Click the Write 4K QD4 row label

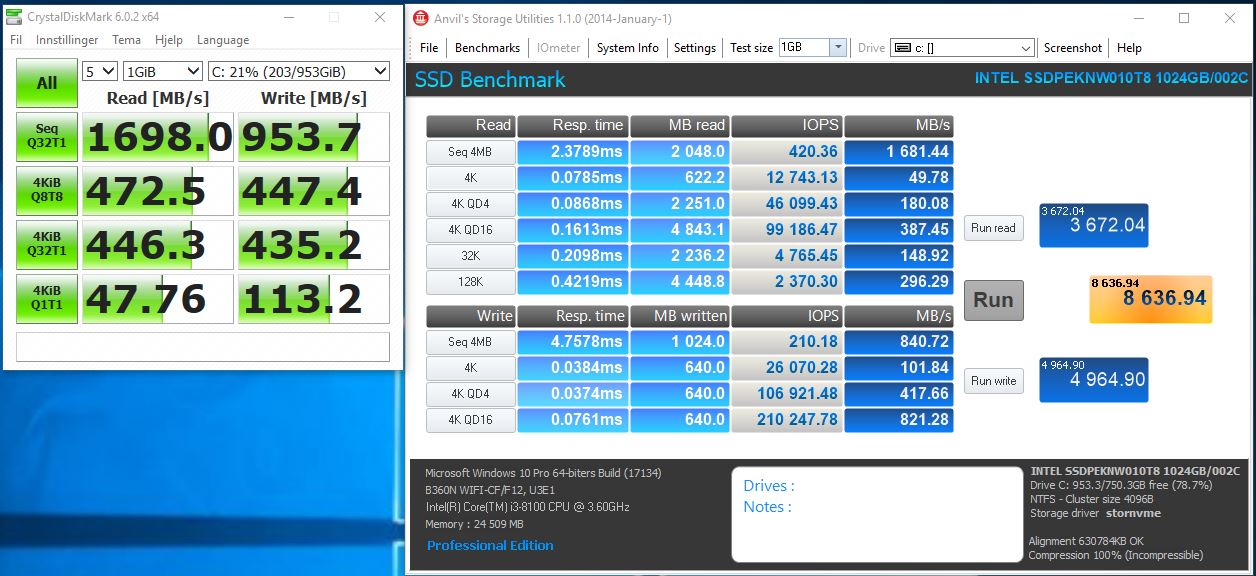click(x=470, y=394)
